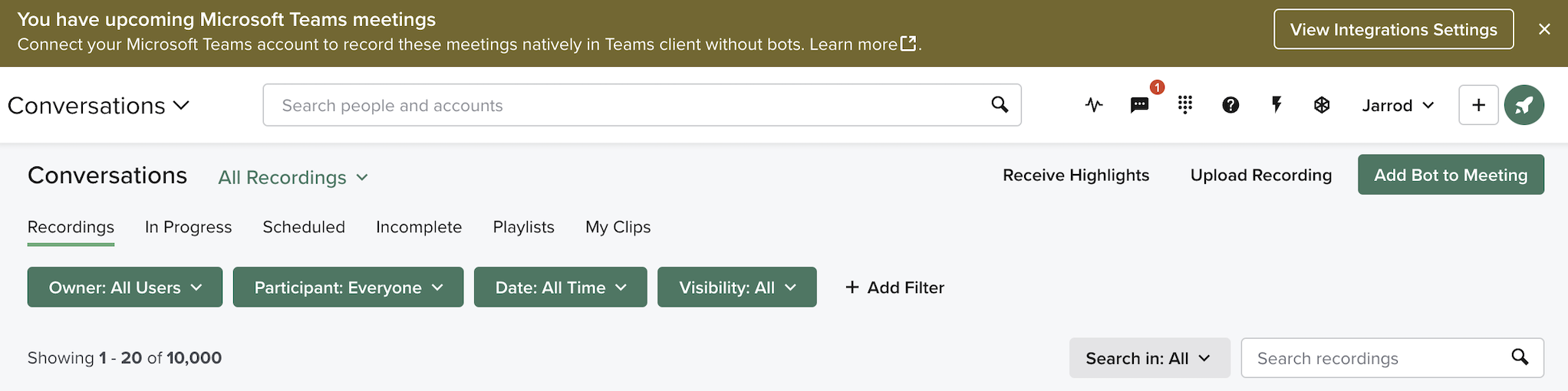This screenshot has height=391, width=1568.
Task: Click the plus button near the rocket
Action: (x=1478, y=105)
